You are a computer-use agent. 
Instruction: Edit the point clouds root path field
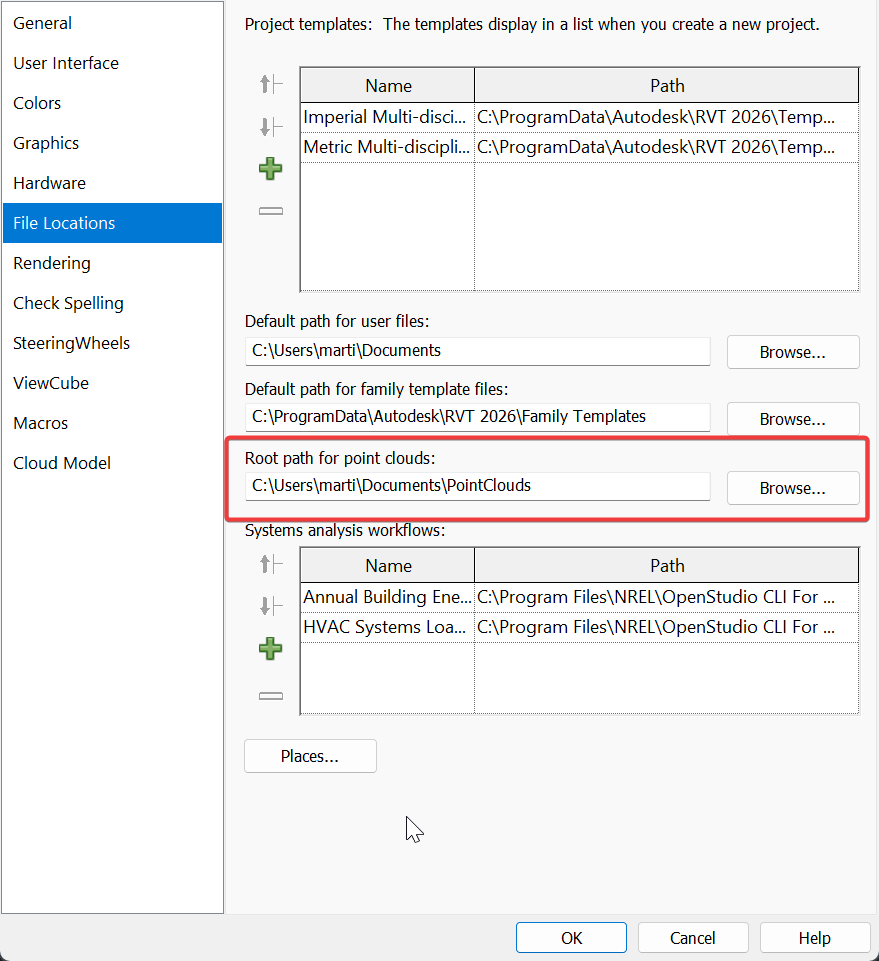tap(478, 485)
